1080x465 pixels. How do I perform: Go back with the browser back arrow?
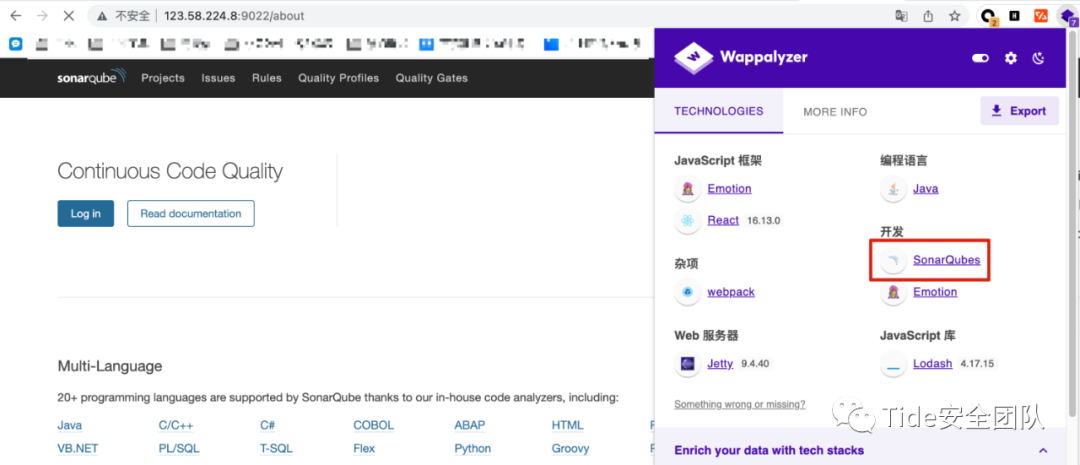click(15, 15)
